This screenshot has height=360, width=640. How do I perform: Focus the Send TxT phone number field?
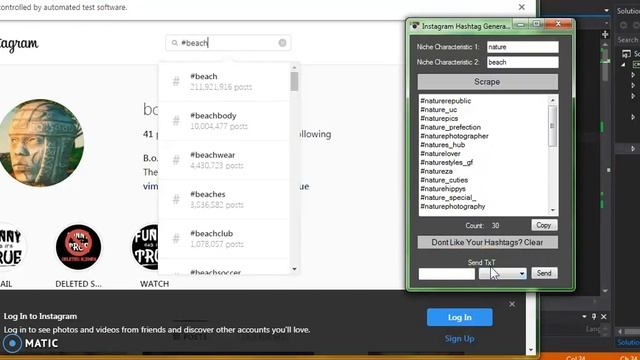coord(447,273)
